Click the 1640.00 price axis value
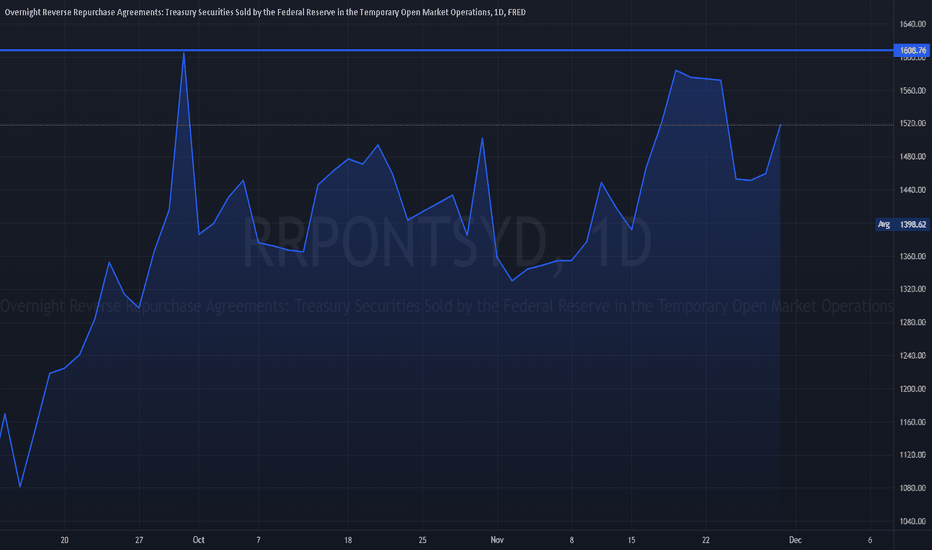The width and height of the screenshot is (932, 550). click(912, 24)
